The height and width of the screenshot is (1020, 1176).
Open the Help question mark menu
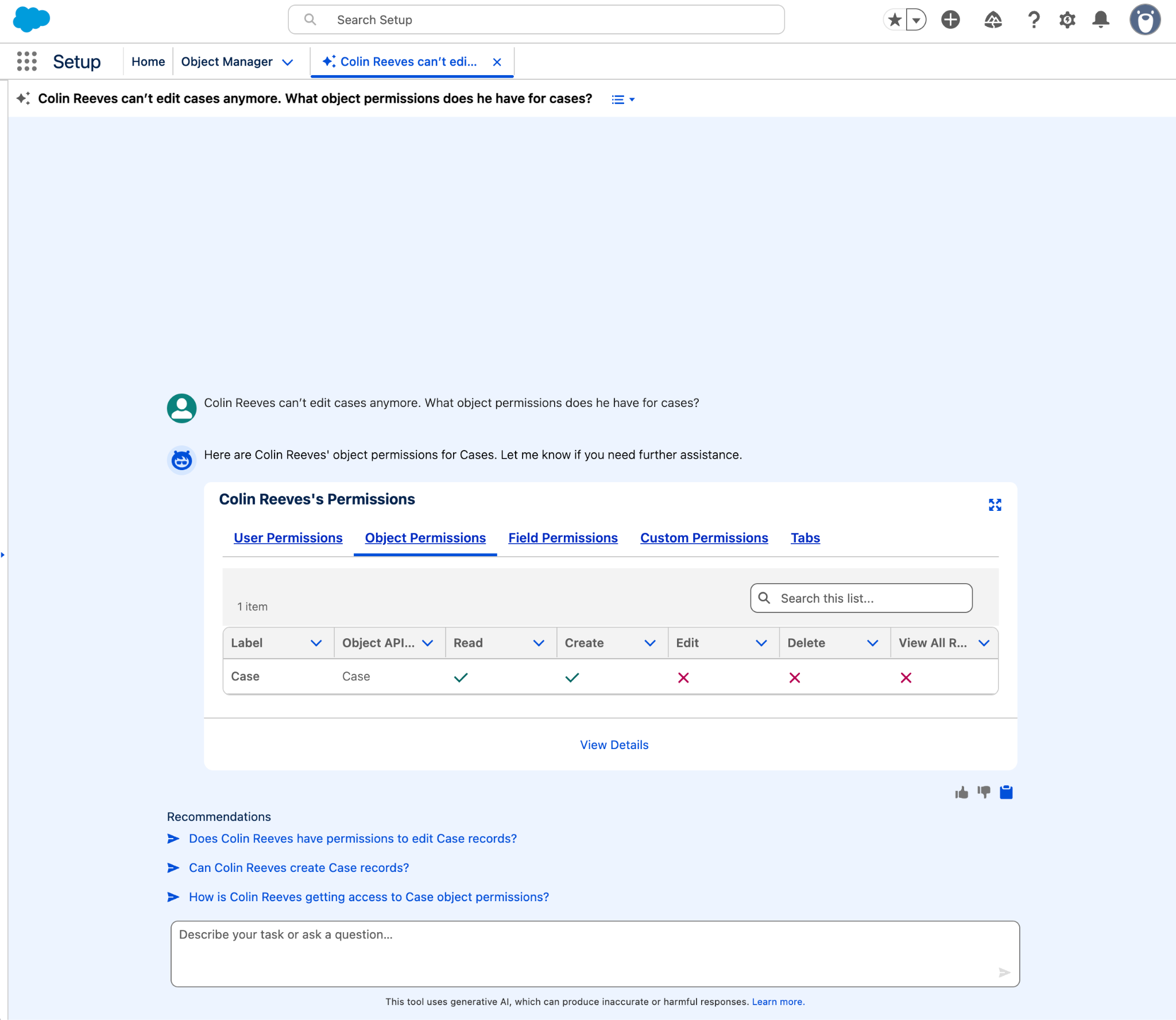(x=1034, y=20)
